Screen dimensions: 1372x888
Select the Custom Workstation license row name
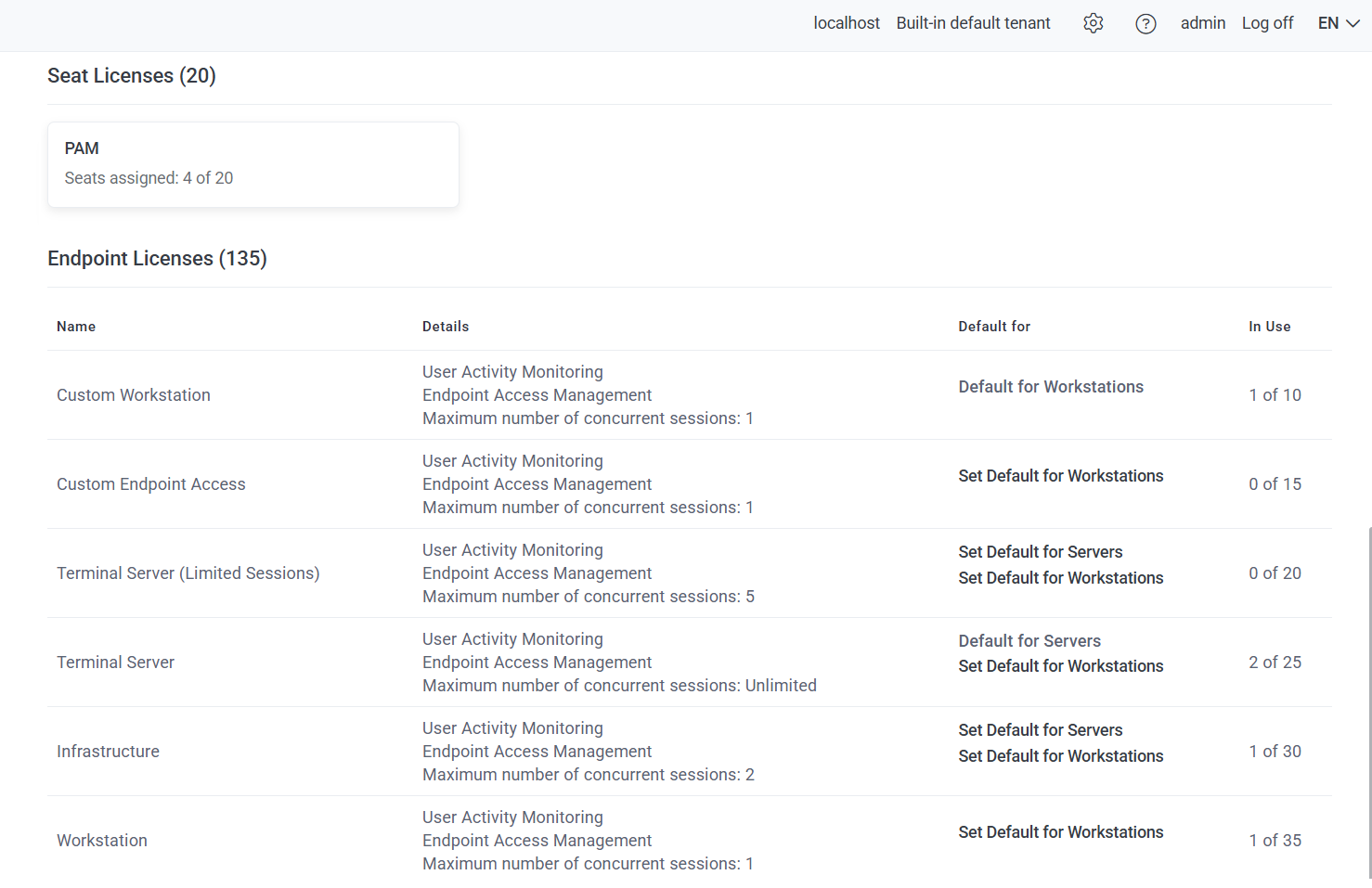(x=134, y=395)
